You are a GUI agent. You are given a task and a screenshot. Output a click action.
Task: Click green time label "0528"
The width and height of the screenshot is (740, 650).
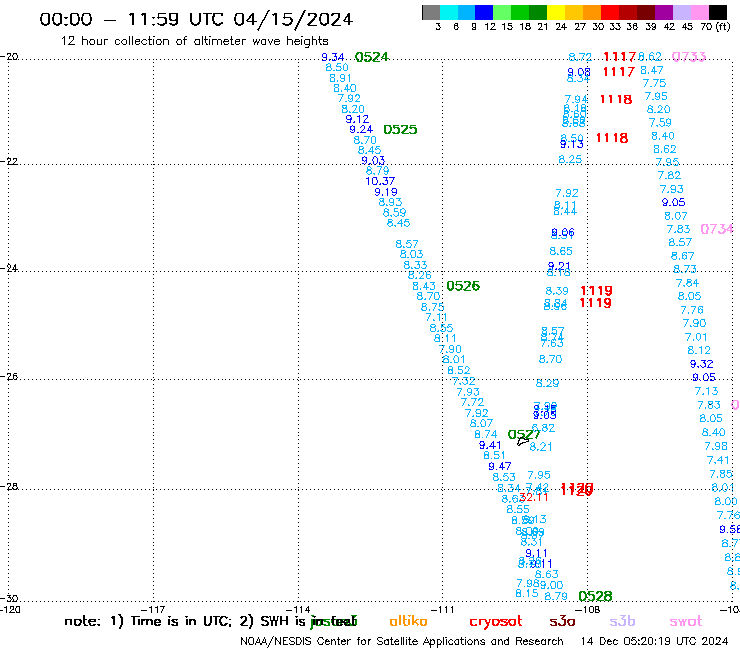click(595, 596)
